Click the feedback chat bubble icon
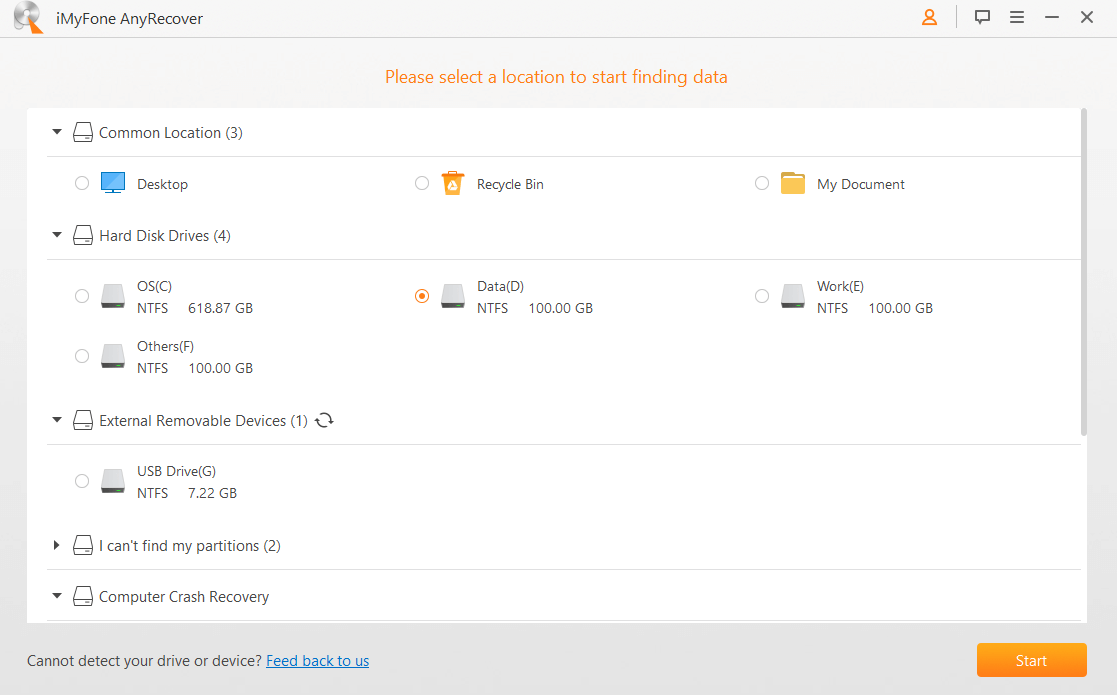1117x695 pixels. click(981, 17)
